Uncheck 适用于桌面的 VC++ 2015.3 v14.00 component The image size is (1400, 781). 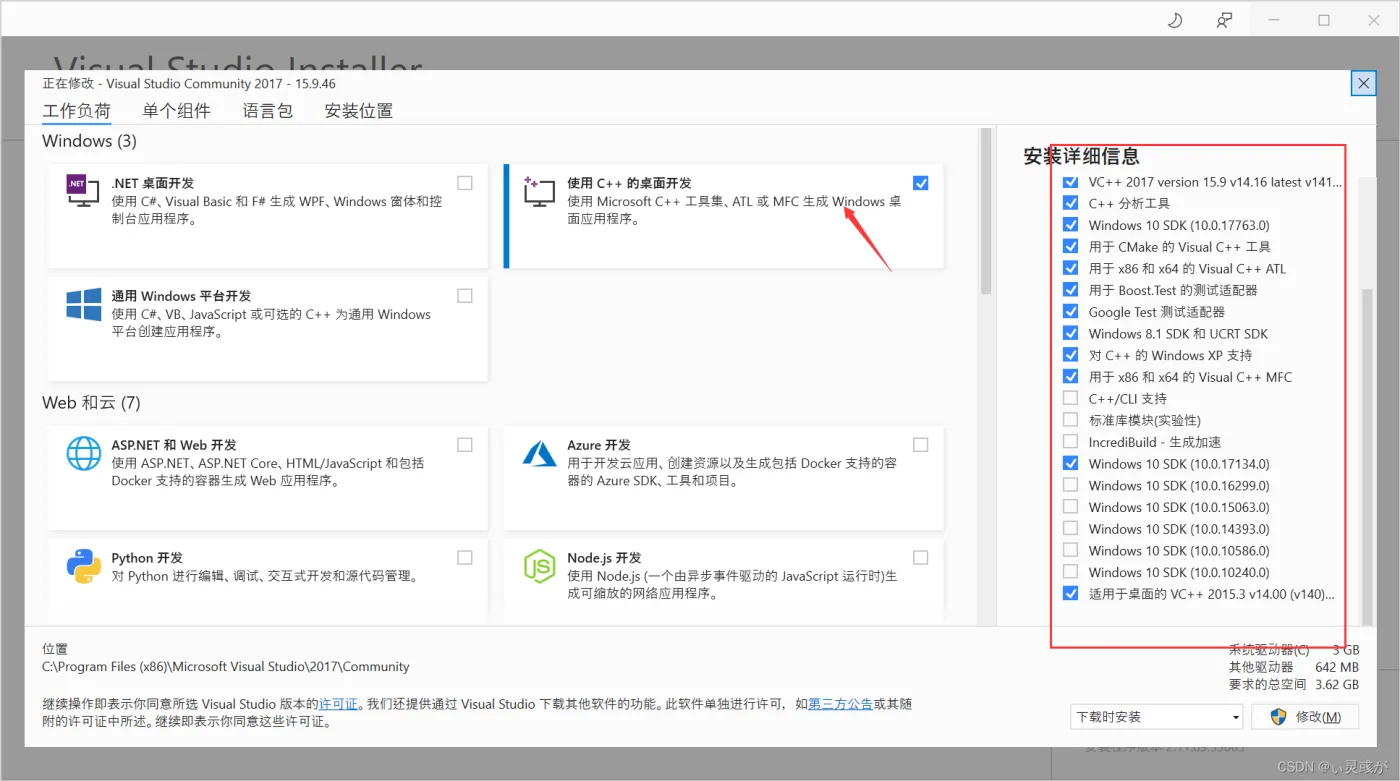pos(1071,594)
